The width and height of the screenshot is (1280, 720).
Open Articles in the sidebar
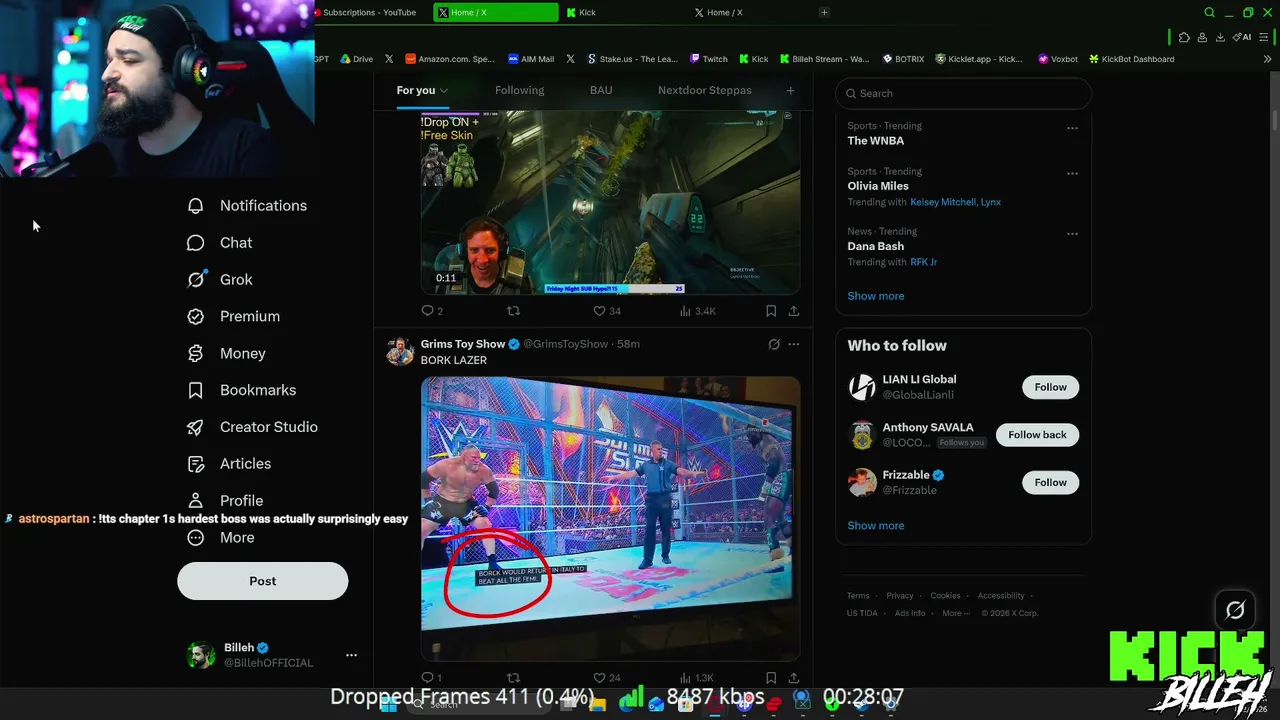click(229, 464)
